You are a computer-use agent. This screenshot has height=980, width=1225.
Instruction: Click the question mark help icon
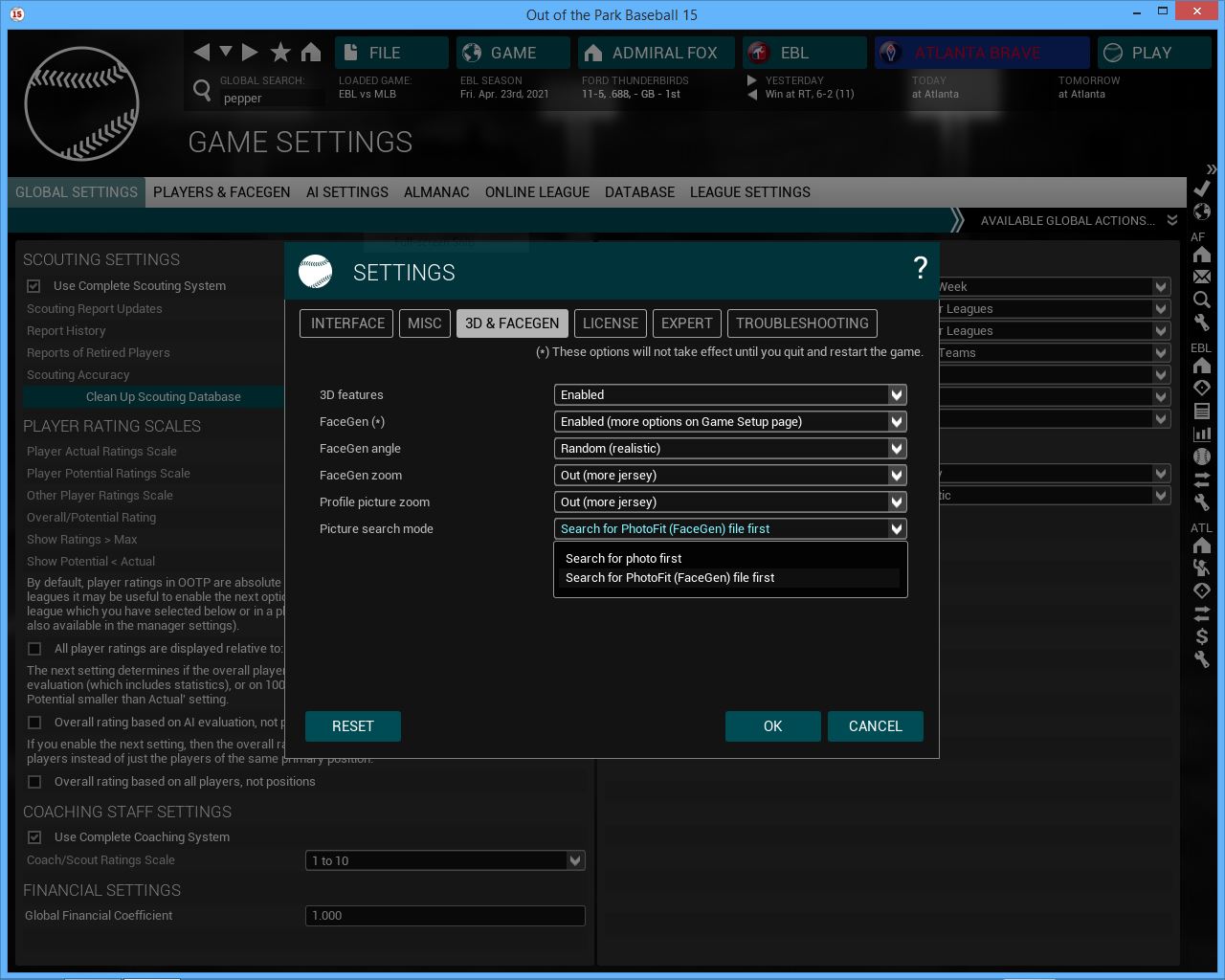(920, 269)
